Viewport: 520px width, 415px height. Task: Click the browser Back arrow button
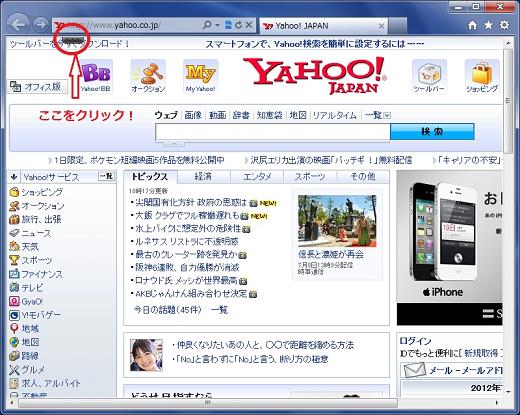18,25
